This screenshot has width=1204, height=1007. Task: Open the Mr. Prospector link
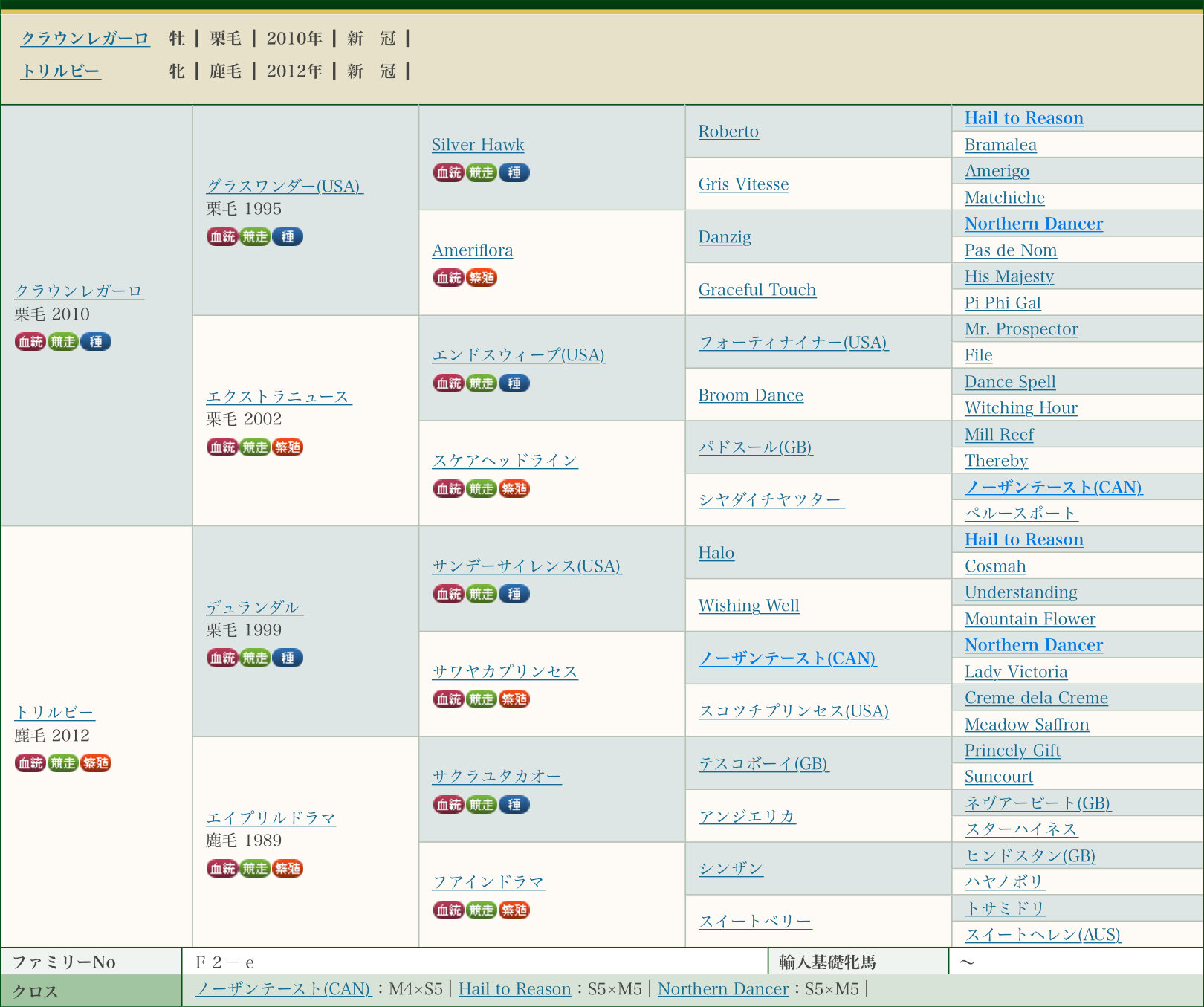(1021, 329)
